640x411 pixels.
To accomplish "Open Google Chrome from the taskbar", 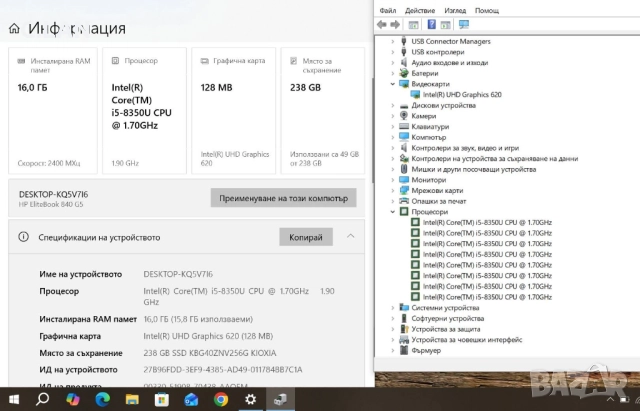I will (221, 399).
